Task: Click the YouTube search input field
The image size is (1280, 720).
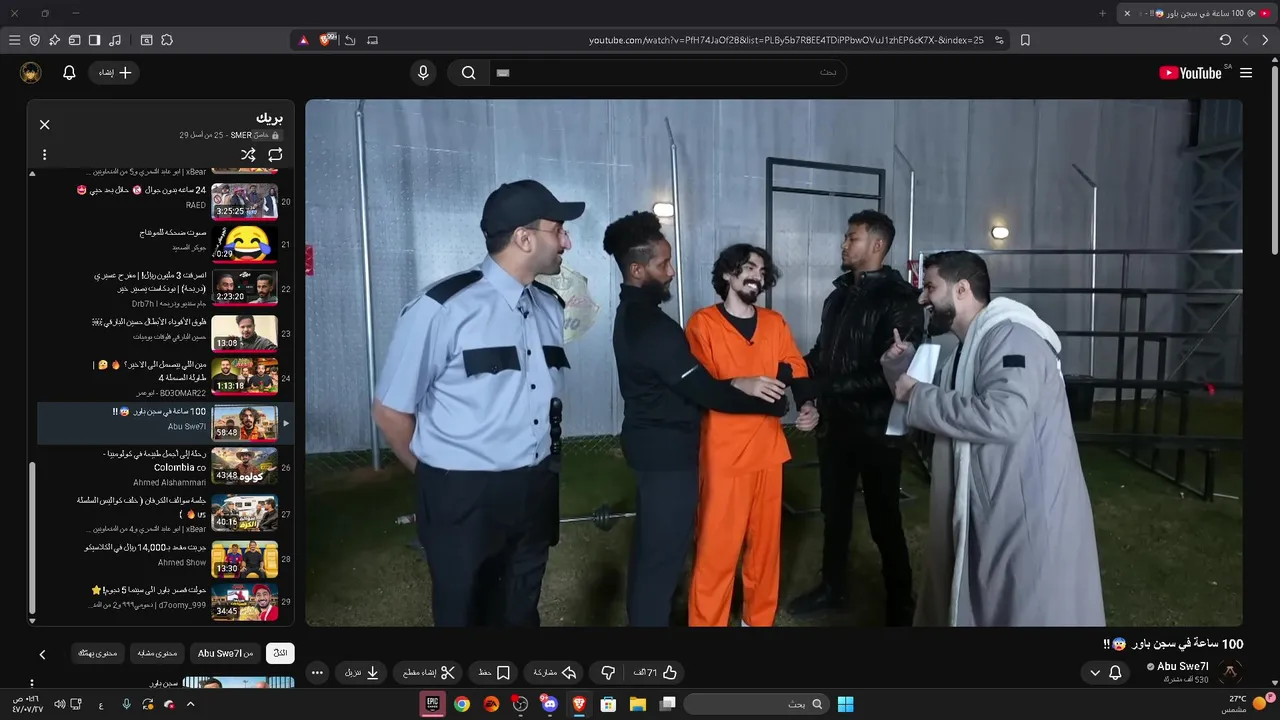Action: point(667,72)
